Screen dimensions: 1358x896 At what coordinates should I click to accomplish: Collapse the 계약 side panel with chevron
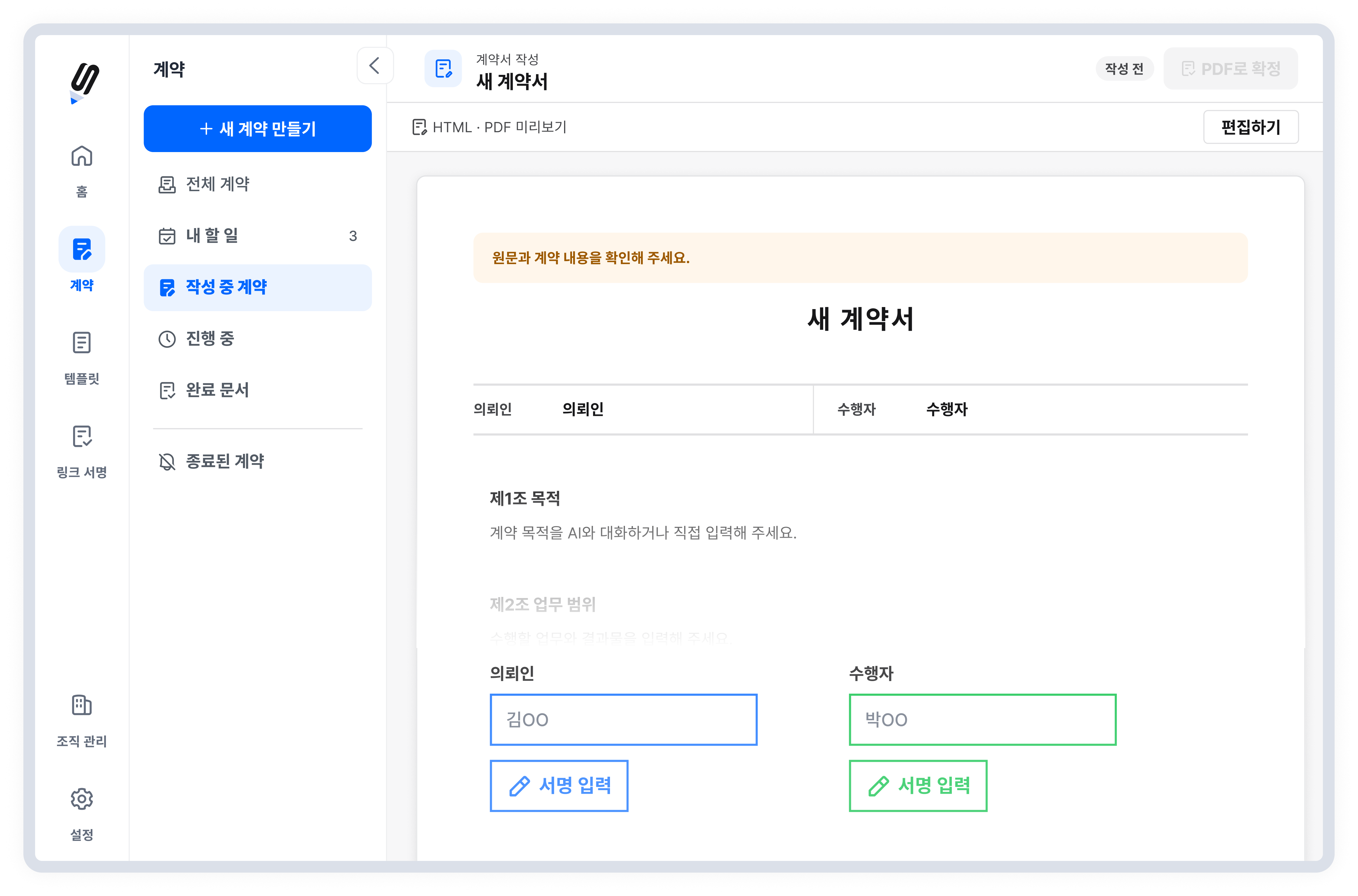[375, 66]
